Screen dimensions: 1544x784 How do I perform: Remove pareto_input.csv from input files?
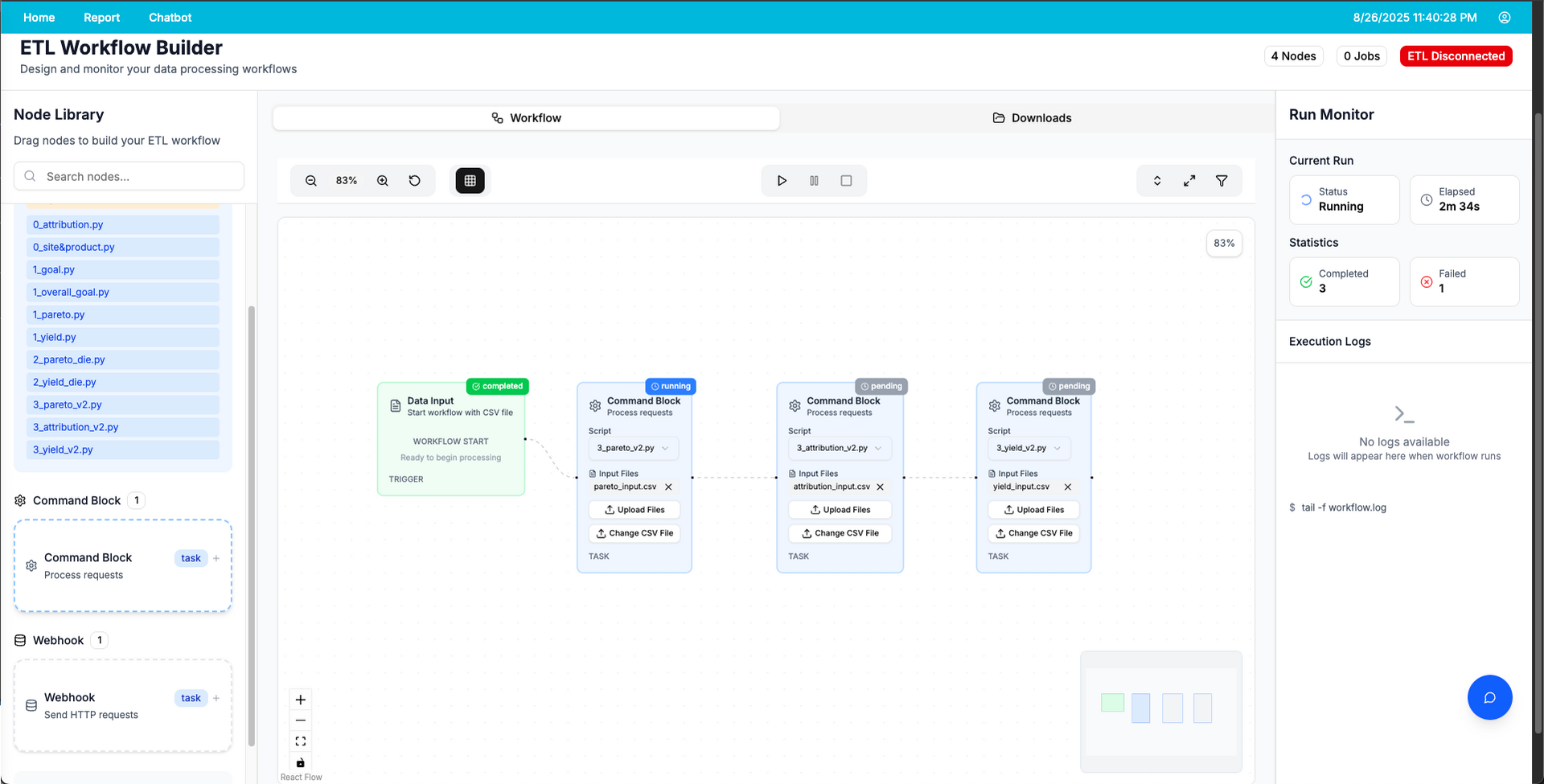[x=668, y=487]
